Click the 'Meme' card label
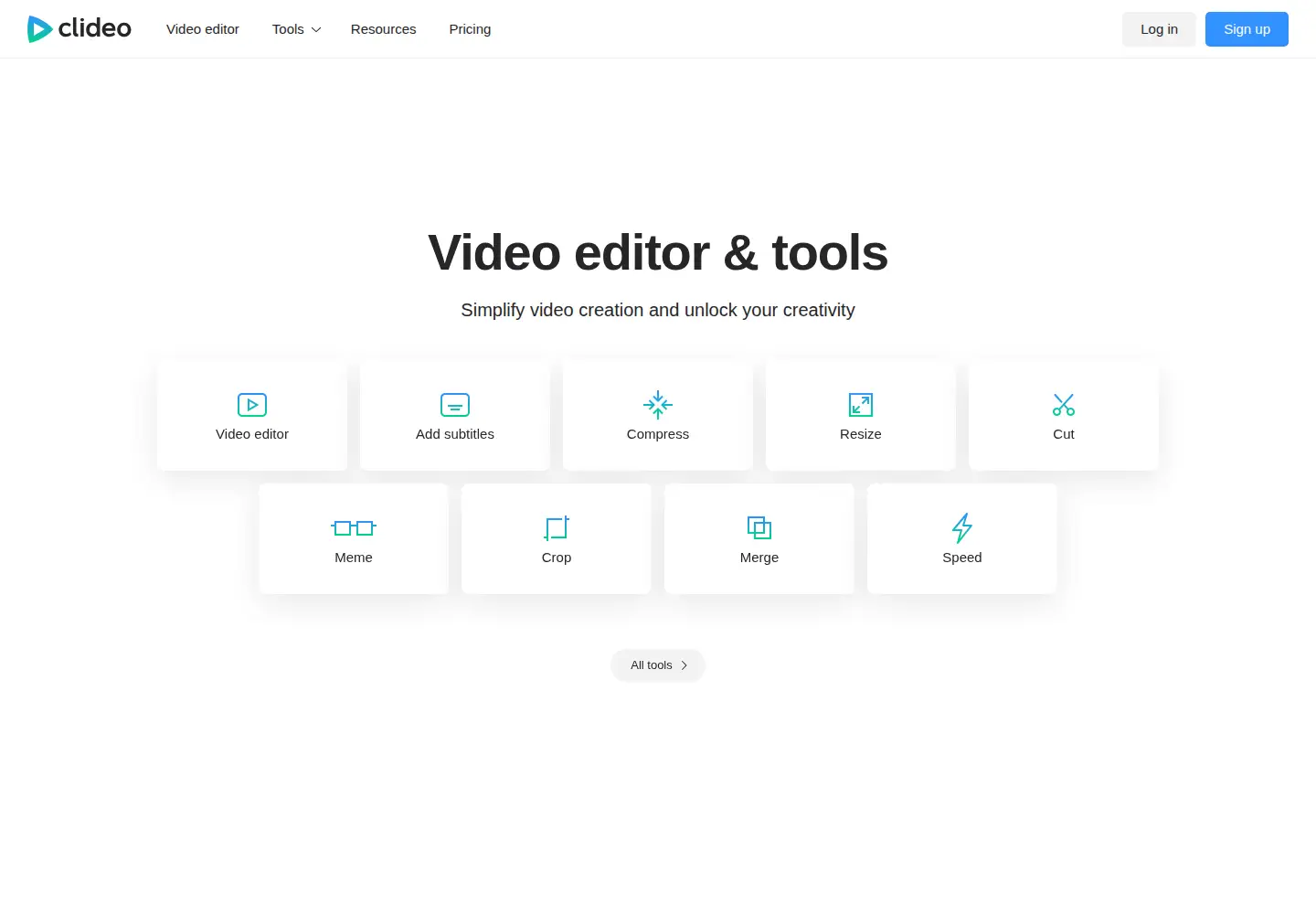 click(354, 558)
